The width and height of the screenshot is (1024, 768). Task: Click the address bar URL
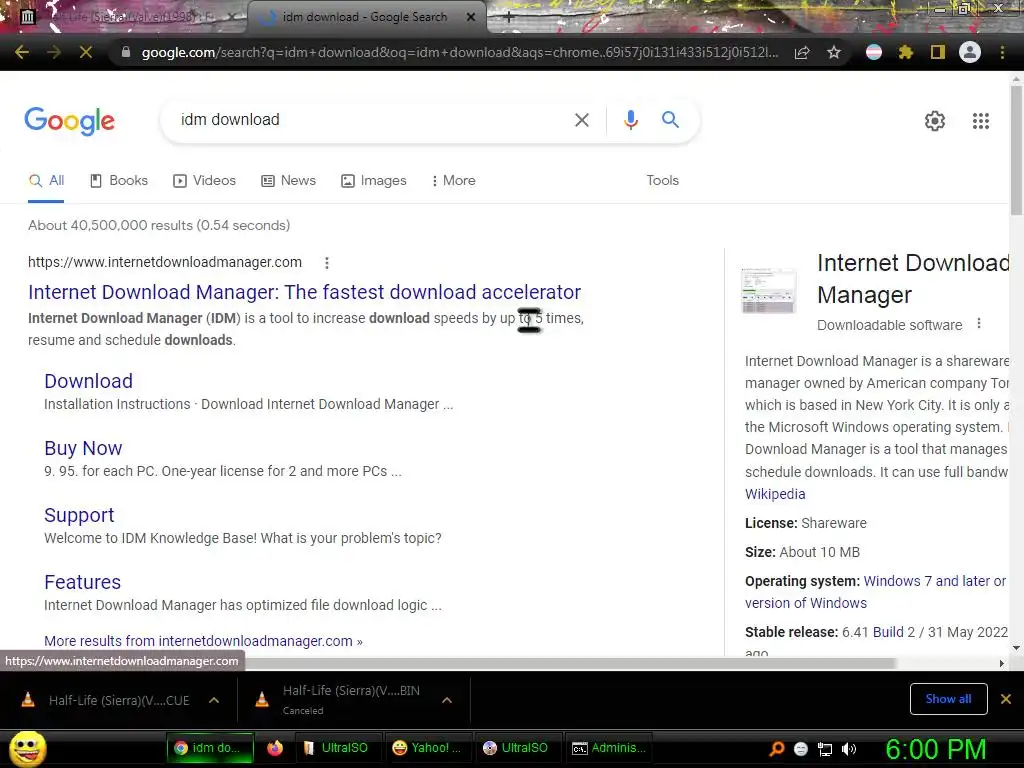point(460,52)
